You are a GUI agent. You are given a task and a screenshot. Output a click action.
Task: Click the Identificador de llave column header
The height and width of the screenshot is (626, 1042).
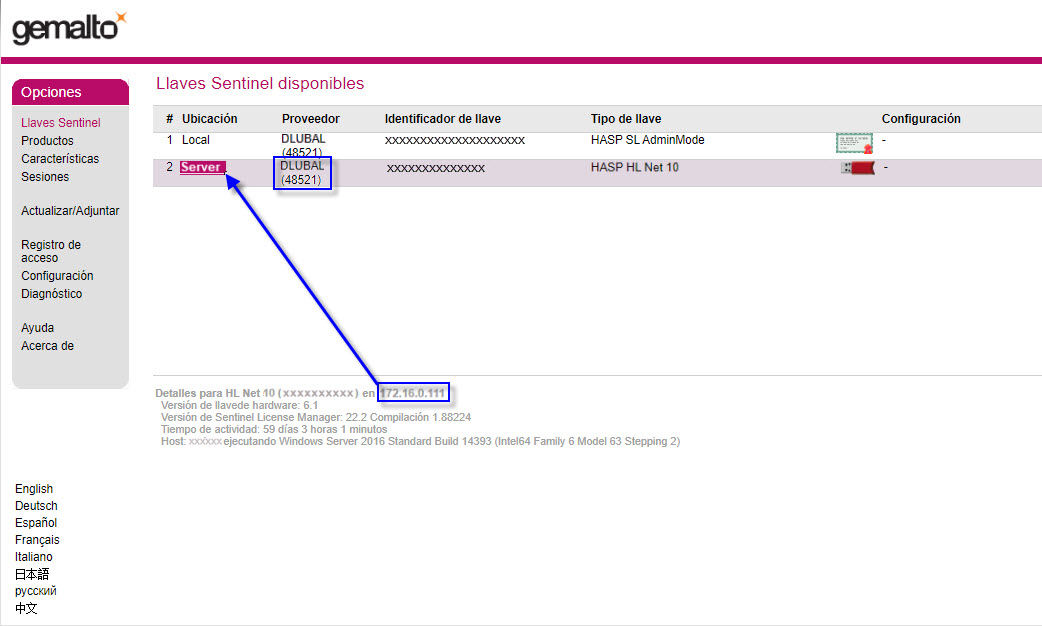point(443,119)
